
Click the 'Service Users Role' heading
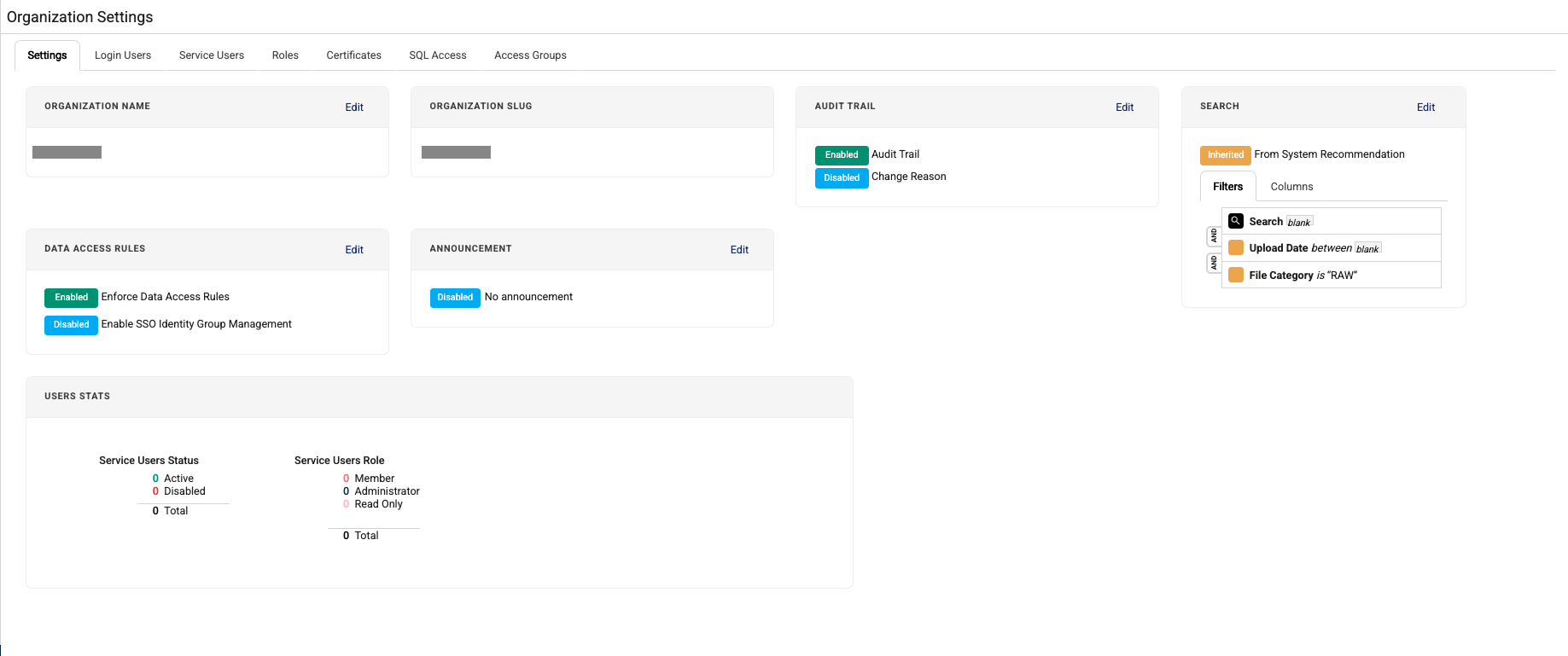(x=339, y=461)
